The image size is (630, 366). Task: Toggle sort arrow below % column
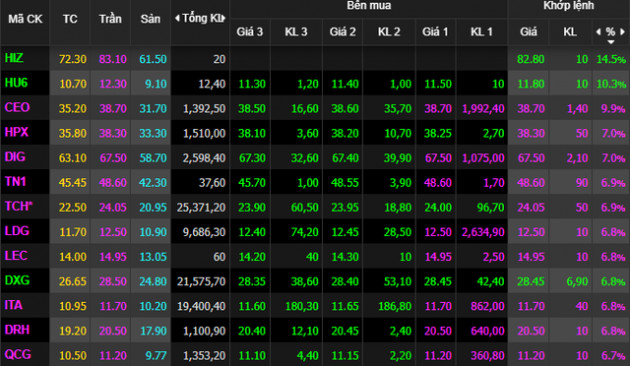[611, 42]
